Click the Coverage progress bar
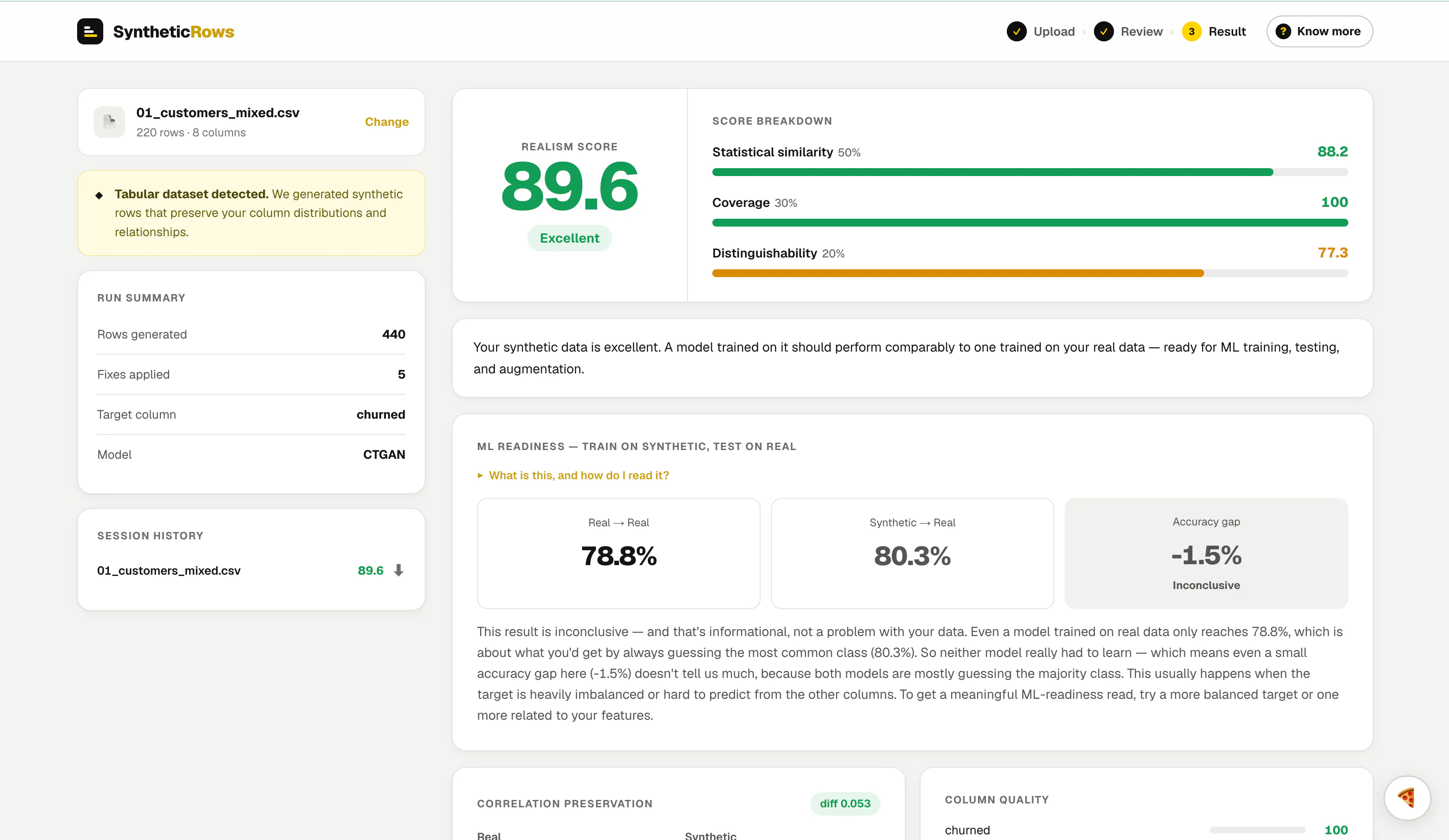Image resolution: width=1449 pixels, height=840 pixels. (1030, 223)
